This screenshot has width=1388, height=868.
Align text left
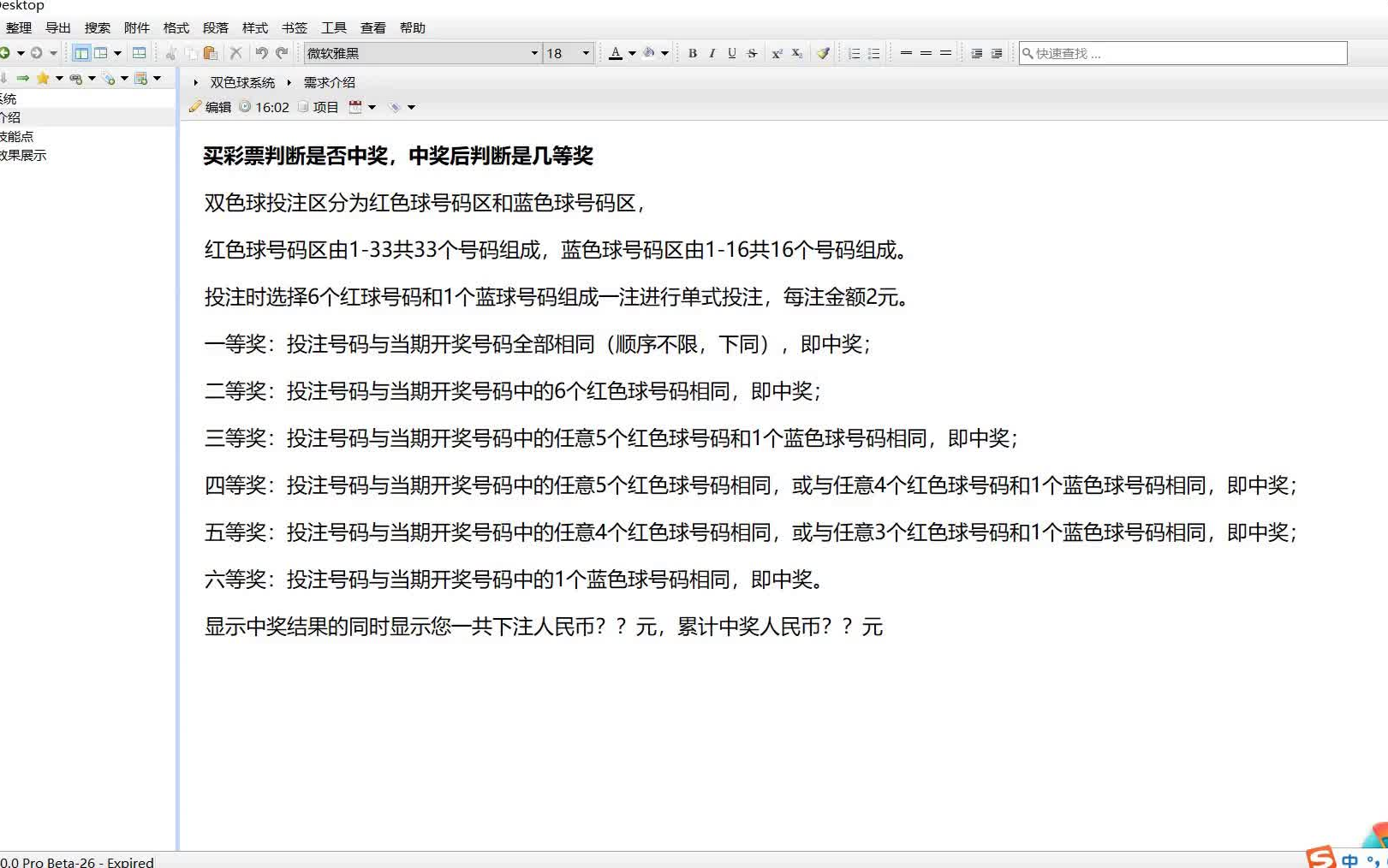click(906, 53)
